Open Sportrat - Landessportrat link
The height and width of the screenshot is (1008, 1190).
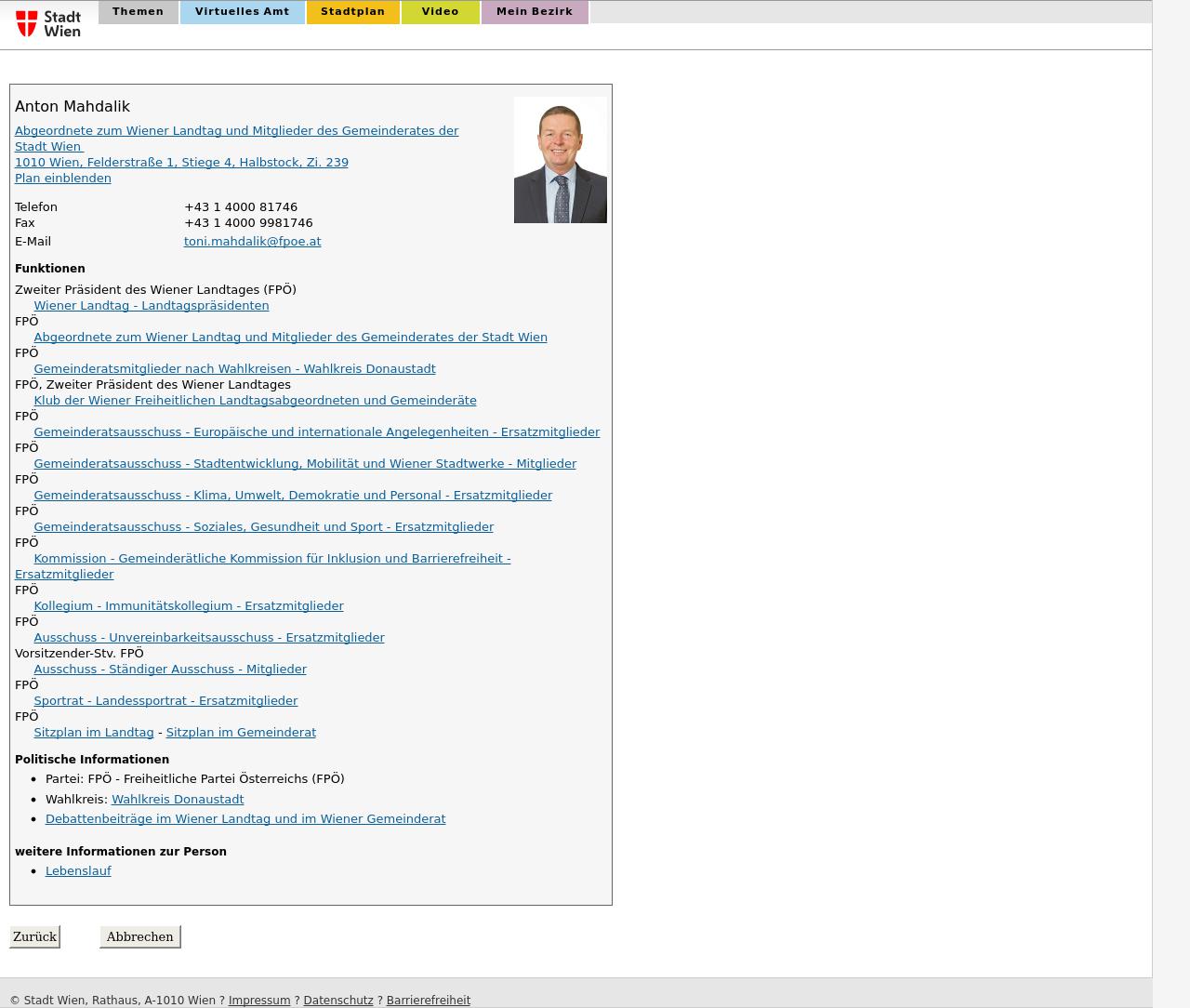tap(165, 701)
